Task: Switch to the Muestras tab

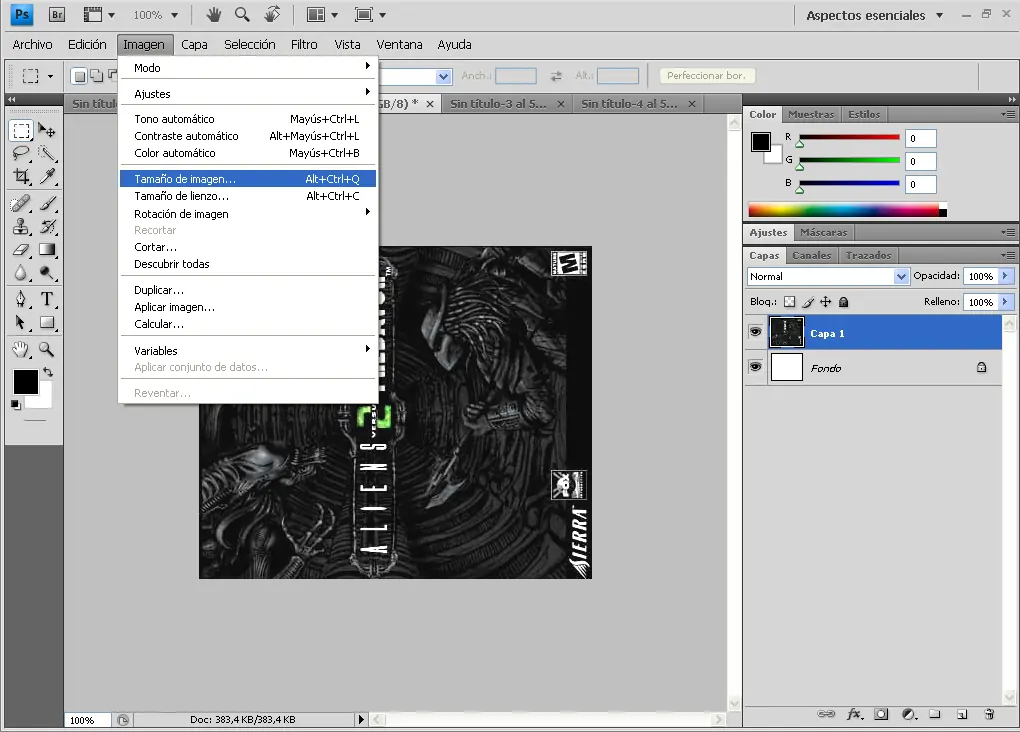Action: [x=811, y=115]
